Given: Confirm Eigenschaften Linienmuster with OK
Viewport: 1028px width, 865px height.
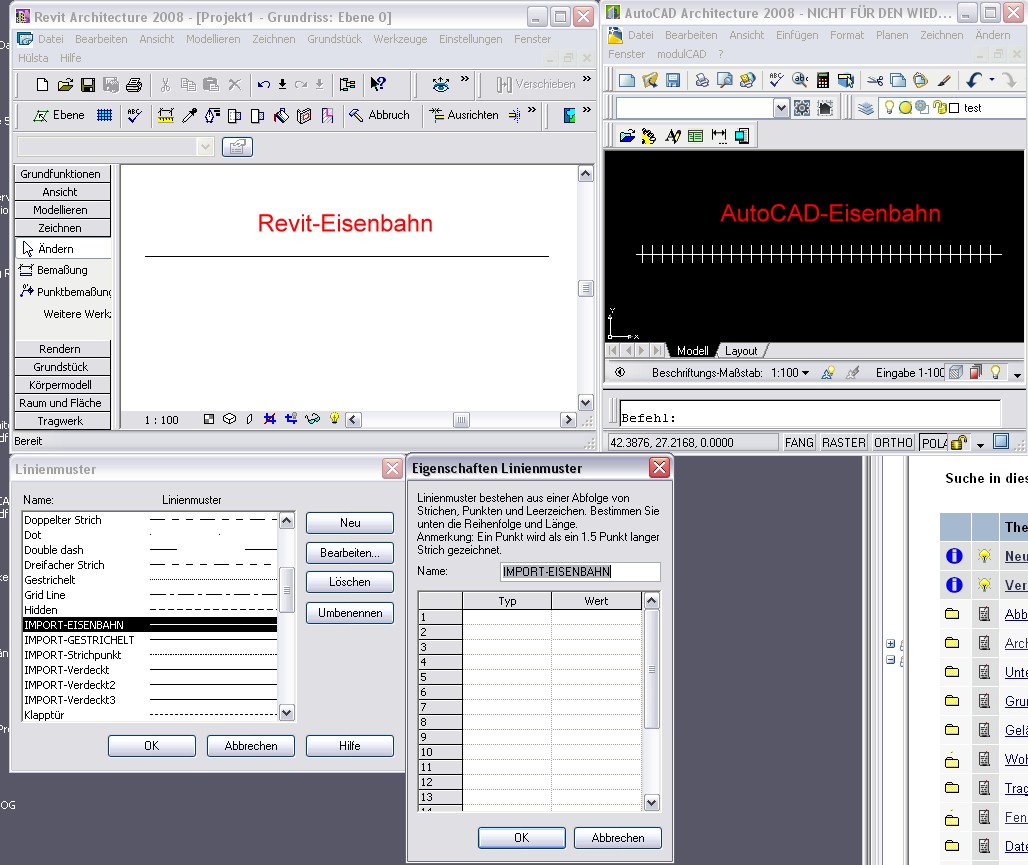Looking at the screenshot, I should click(522, 837).
